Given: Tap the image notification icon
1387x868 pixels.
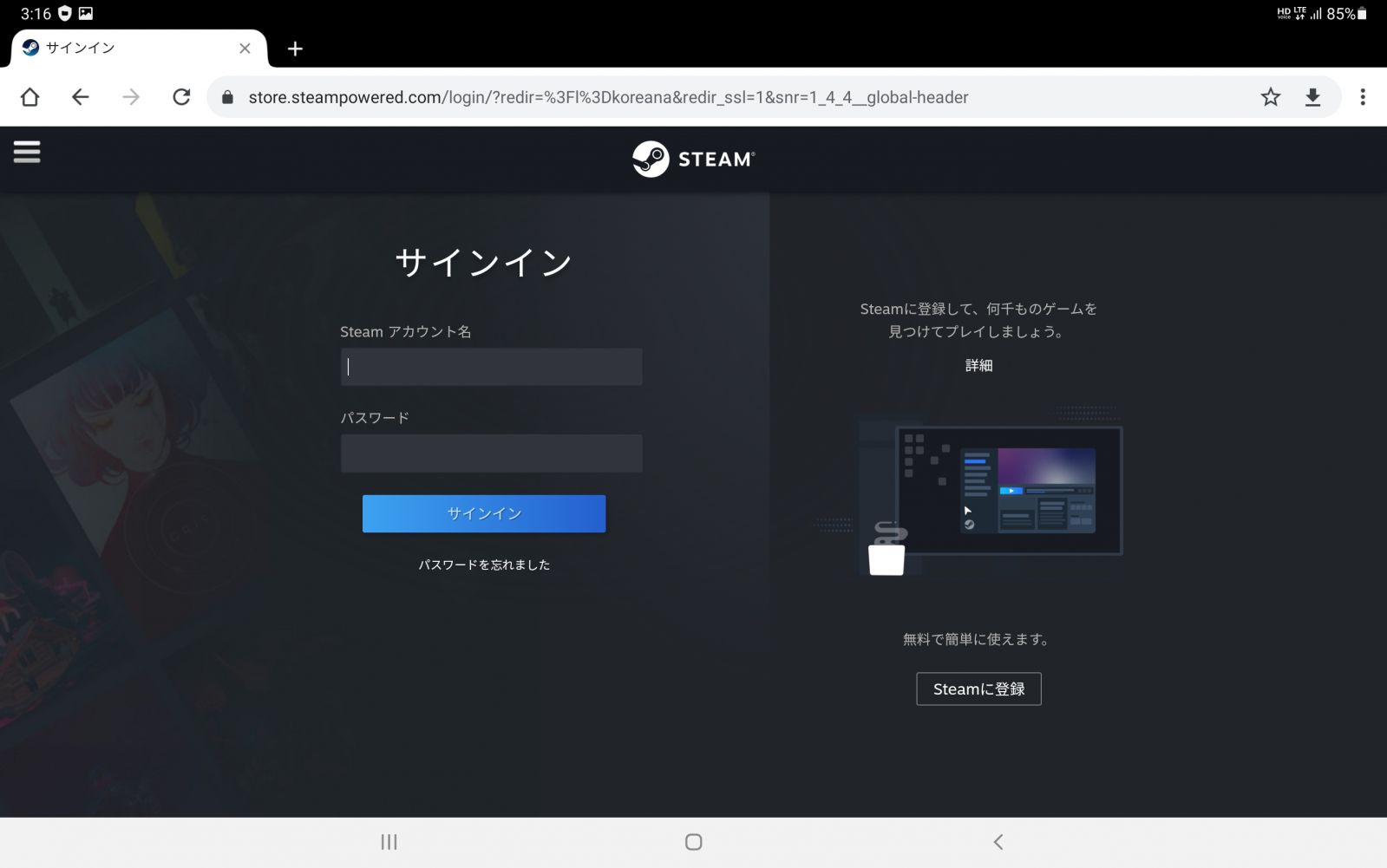Looking at the screenshot, I should [85, 14].
